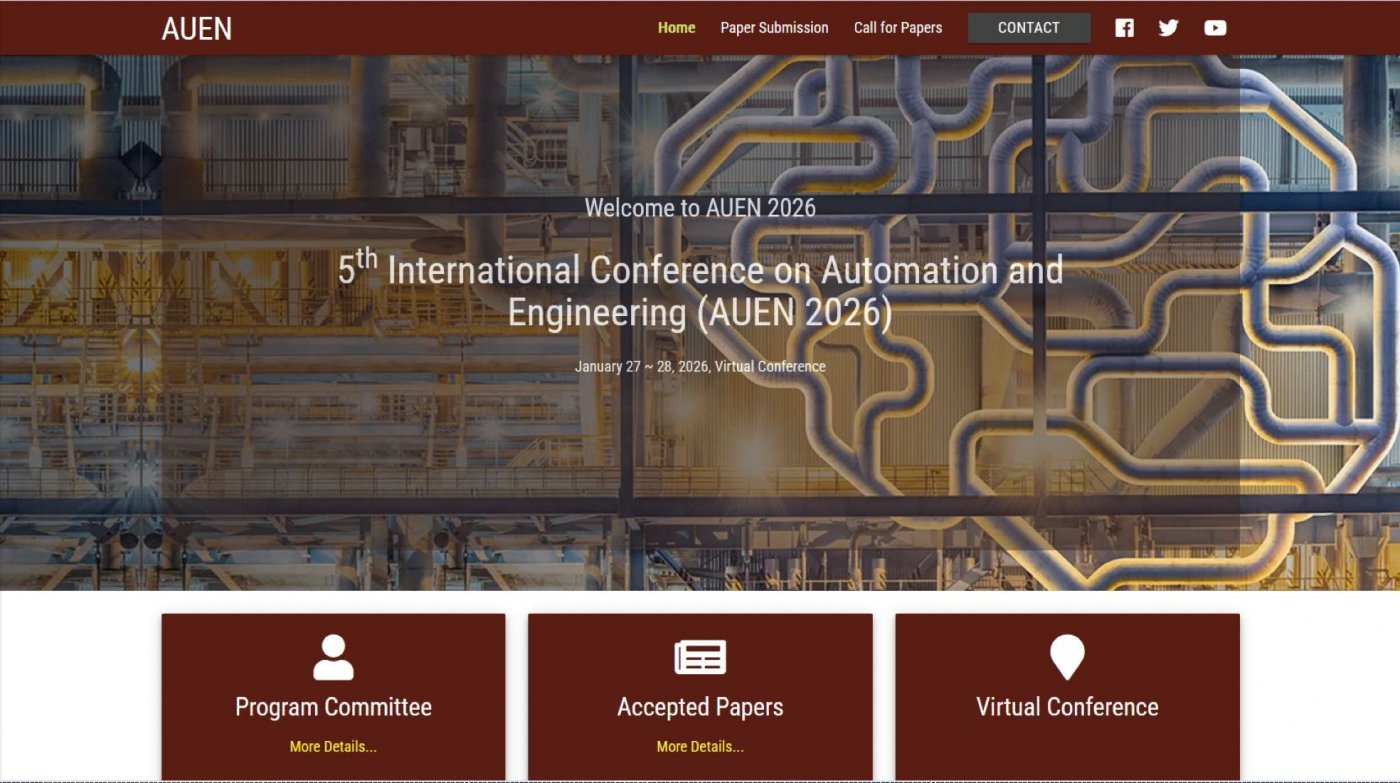This screenshot has height=783, width=1400.
Task: Open the Call for Papers page
Action: 897,28
